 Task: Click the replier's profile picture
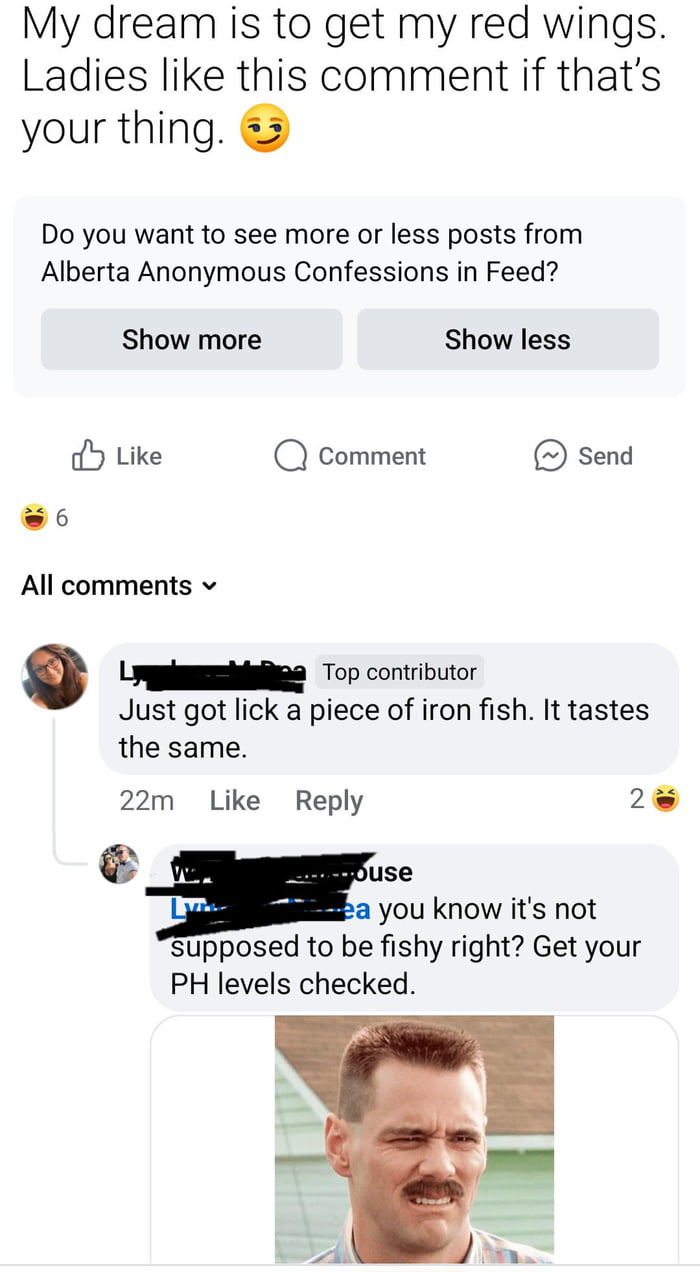[x=119, y=864]
